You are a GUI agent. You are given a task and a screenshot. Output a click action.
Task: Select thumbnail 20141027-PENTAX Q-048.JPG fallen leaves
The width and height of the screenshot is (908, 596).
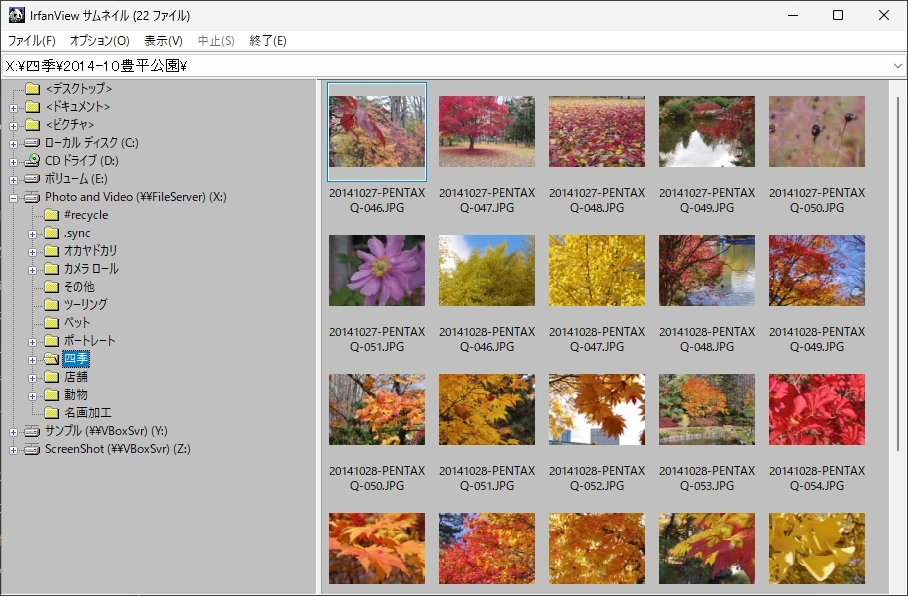[x=597, y=131]
